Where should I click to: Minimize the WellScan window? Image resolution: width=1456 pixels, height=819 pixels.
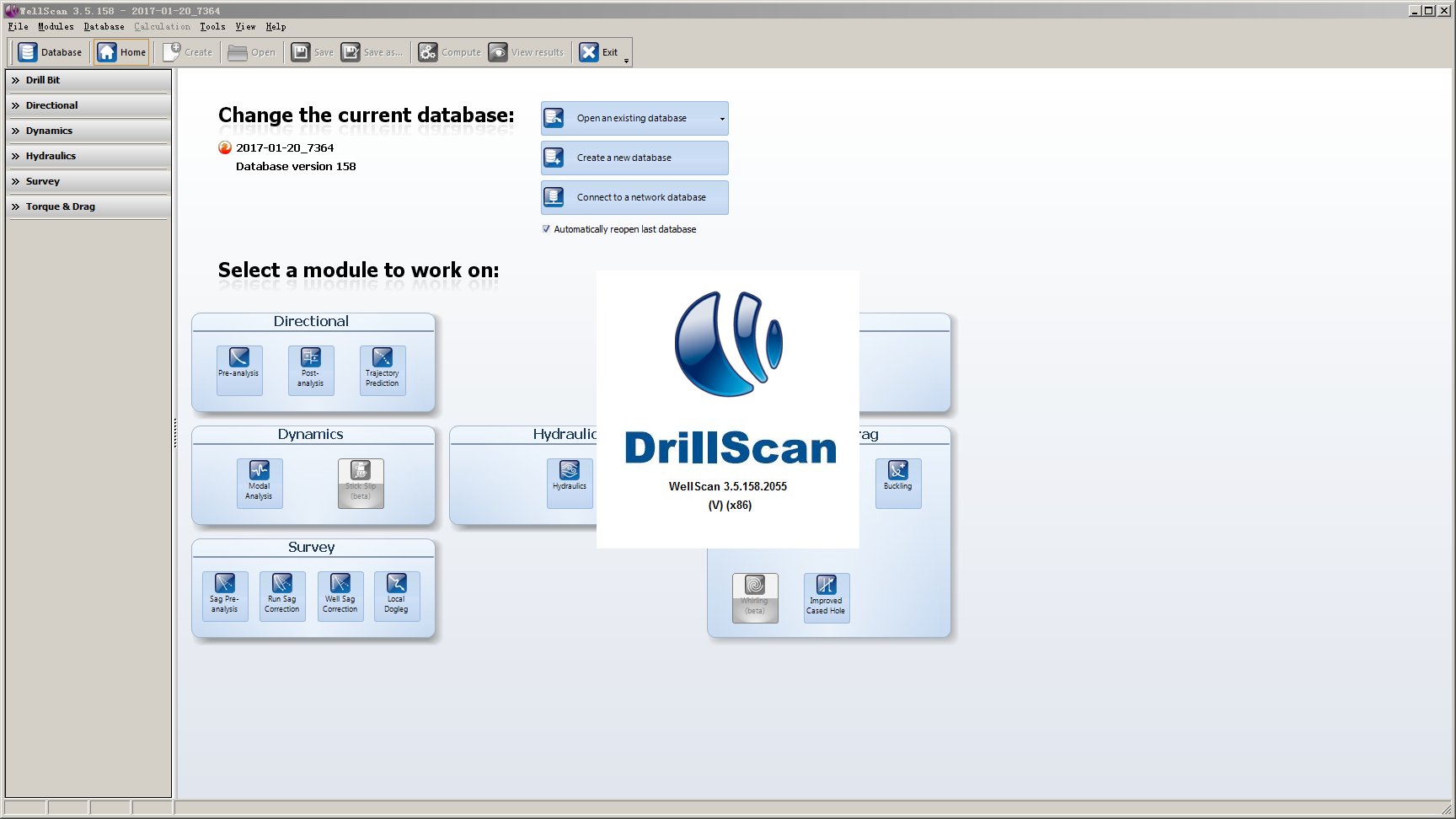tap(1416, 11)
